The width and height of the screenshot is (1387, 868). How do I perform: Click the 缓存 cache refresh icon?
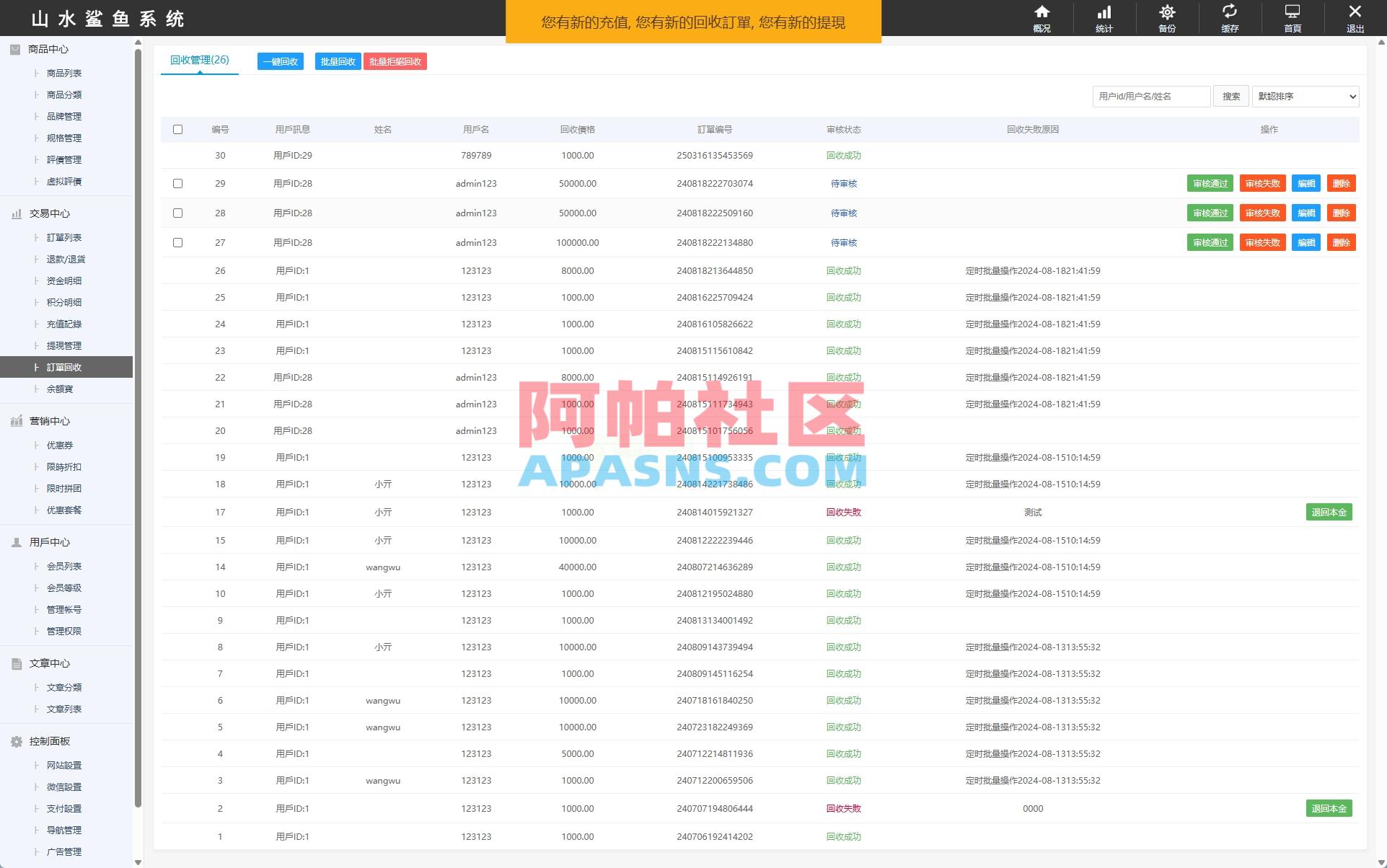pyautogui.click(x=1230, y=18)
